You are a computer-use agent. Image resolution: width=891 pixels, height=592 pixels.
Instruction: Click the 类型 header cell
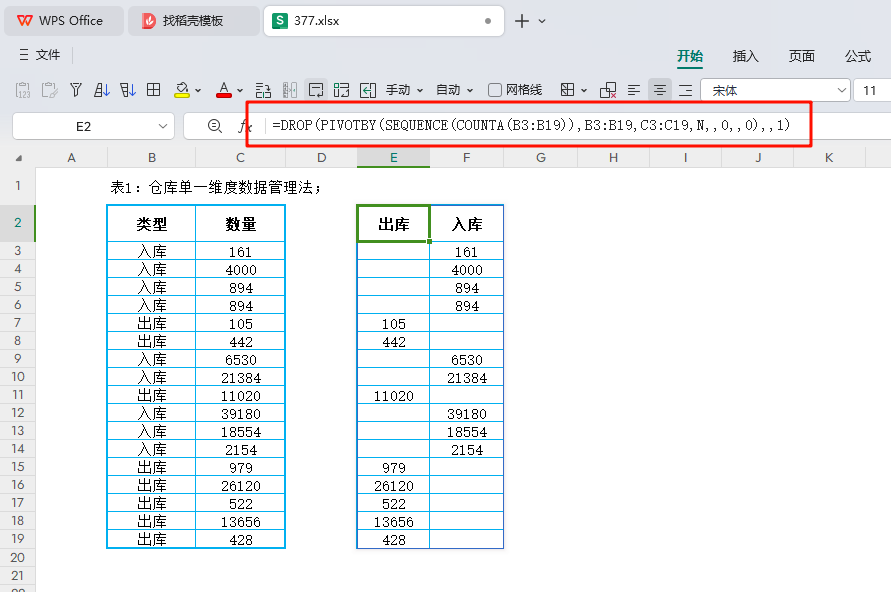point(152,224)
